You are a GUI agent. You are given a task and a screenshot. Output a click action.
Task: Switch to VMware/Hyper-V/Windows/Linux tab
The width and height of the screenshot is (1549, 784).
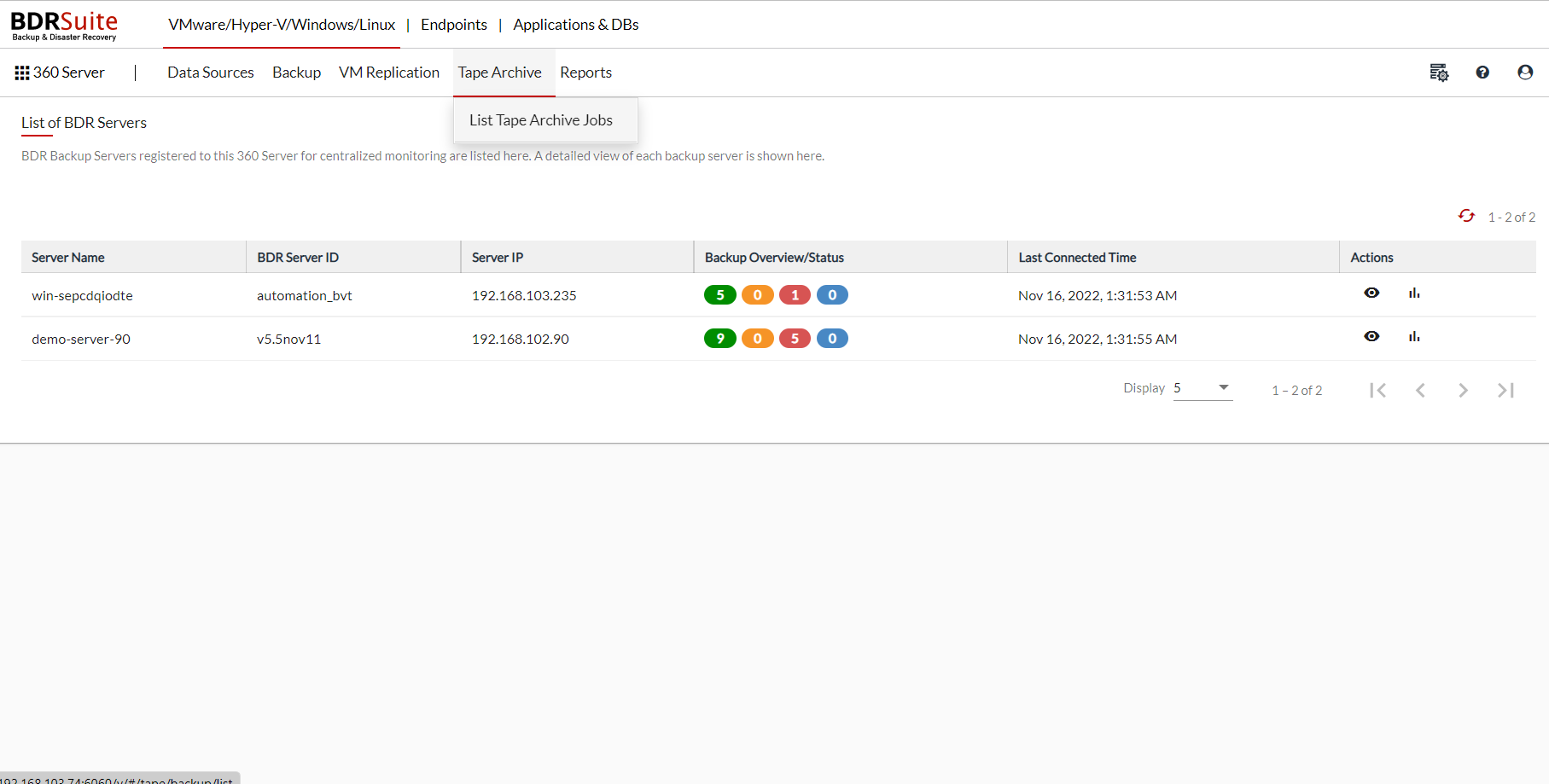coord(282,25)
